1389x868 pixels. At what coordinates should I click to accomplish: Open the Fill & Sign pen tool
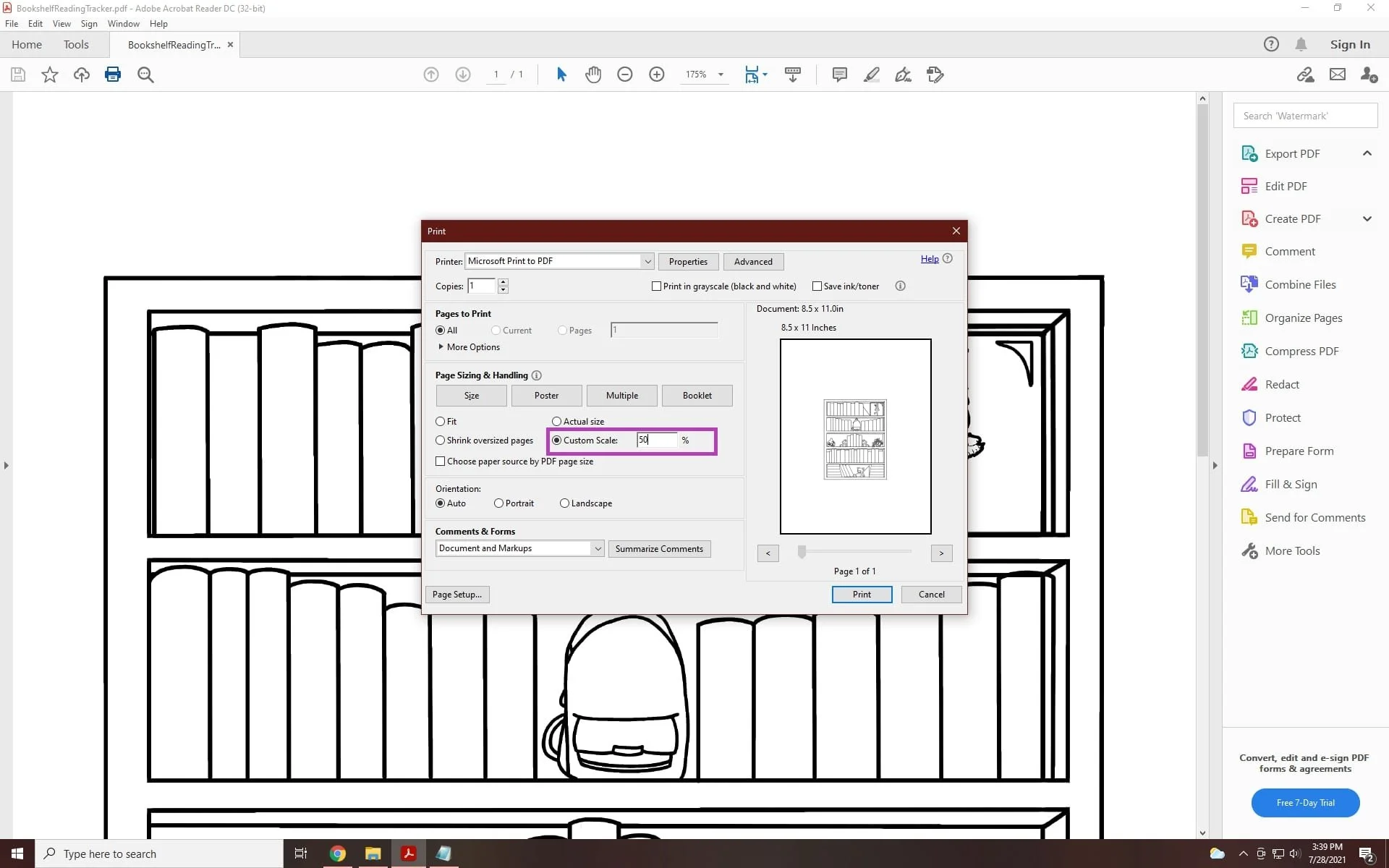click(904, 75)
